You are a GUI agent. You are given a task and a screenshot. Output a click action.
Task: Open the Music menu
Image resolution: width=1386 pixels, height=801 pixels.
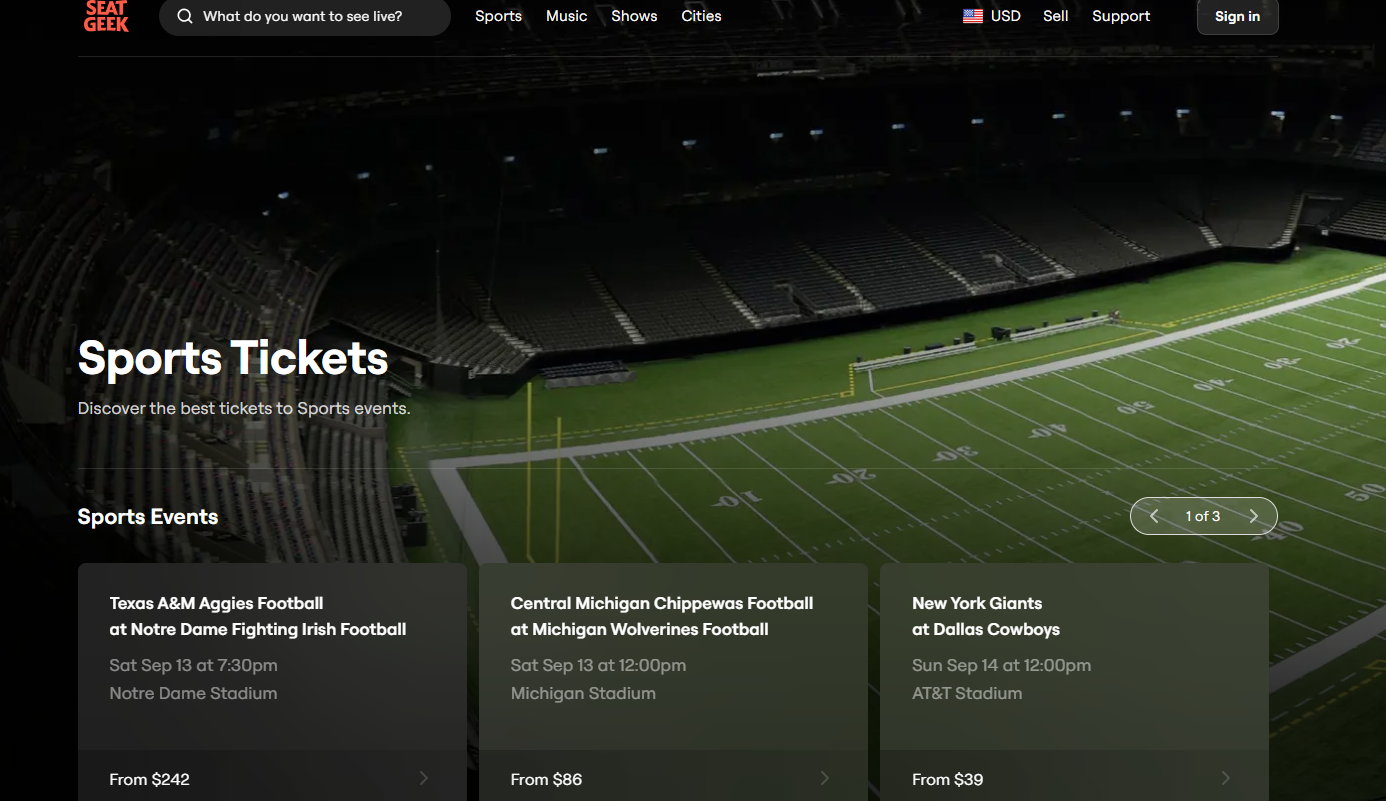tap(567, 16)
